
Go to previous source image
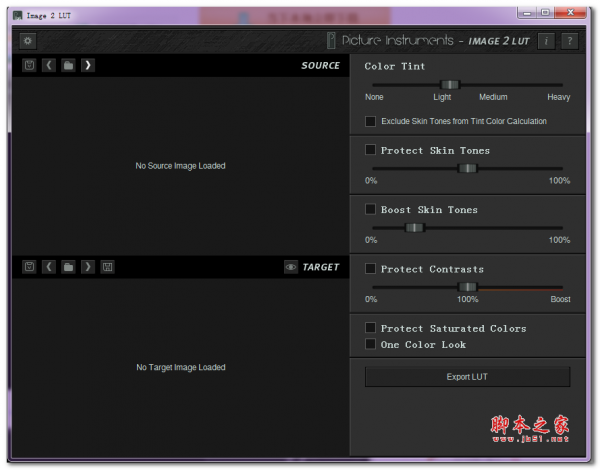click(x=49, y=65)
